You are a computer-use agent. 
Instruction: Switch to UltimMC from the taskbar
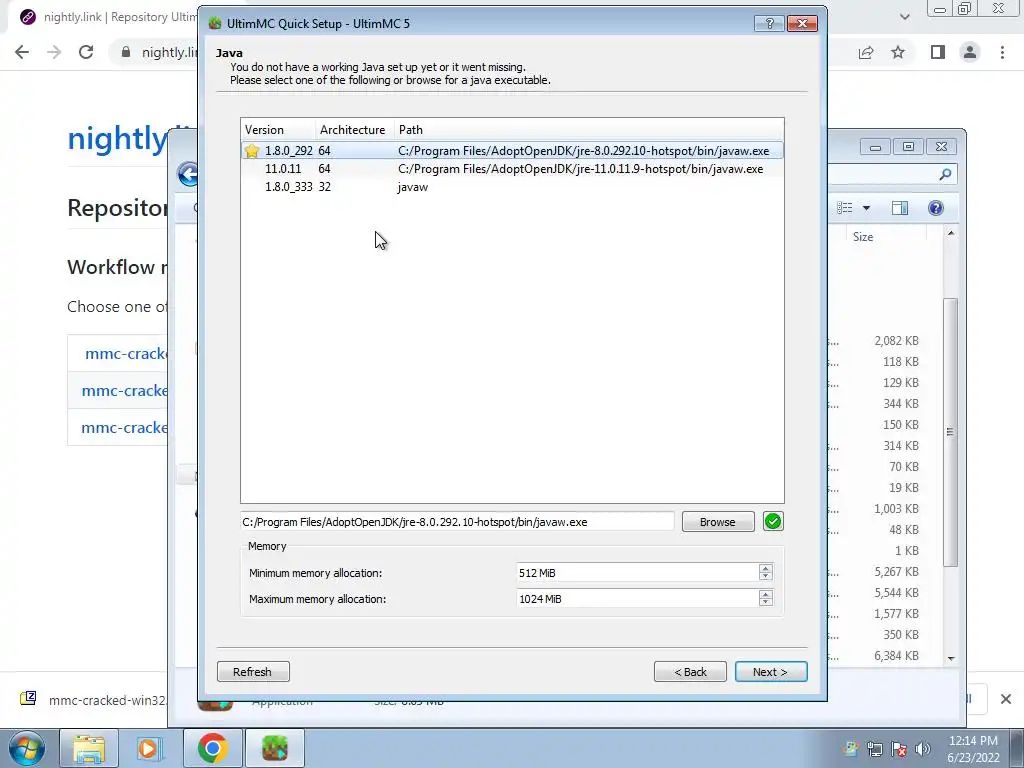tap(274, 748)
